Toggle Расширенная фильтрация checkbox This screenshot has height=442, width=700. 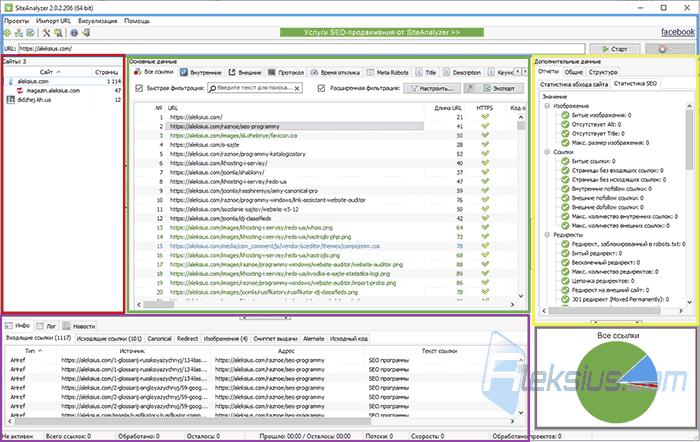point(321,88)
